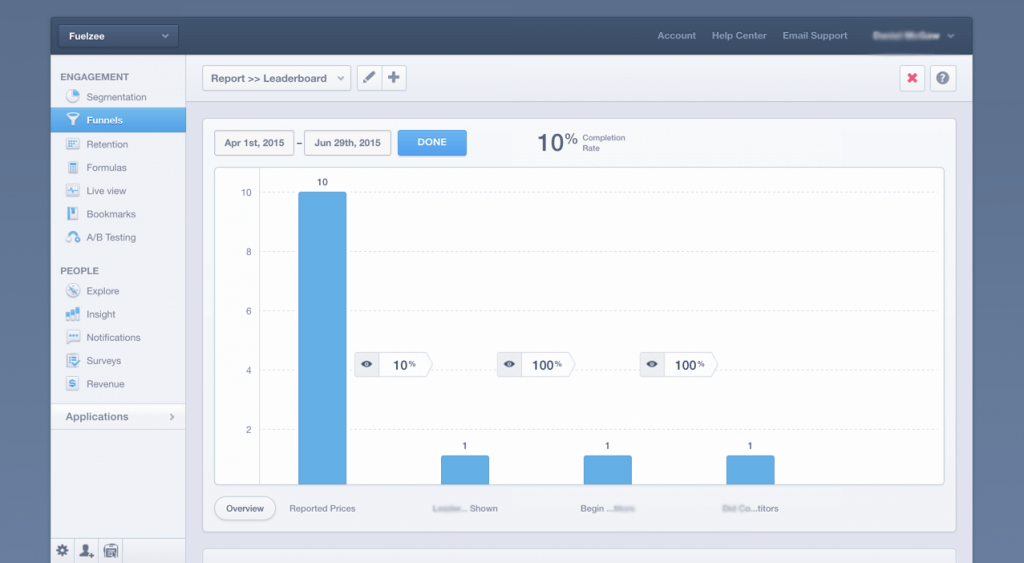Screen dimensions: 1024x563
Task: Toggle the eye icon beside last 100%
Action: (652, 364)
